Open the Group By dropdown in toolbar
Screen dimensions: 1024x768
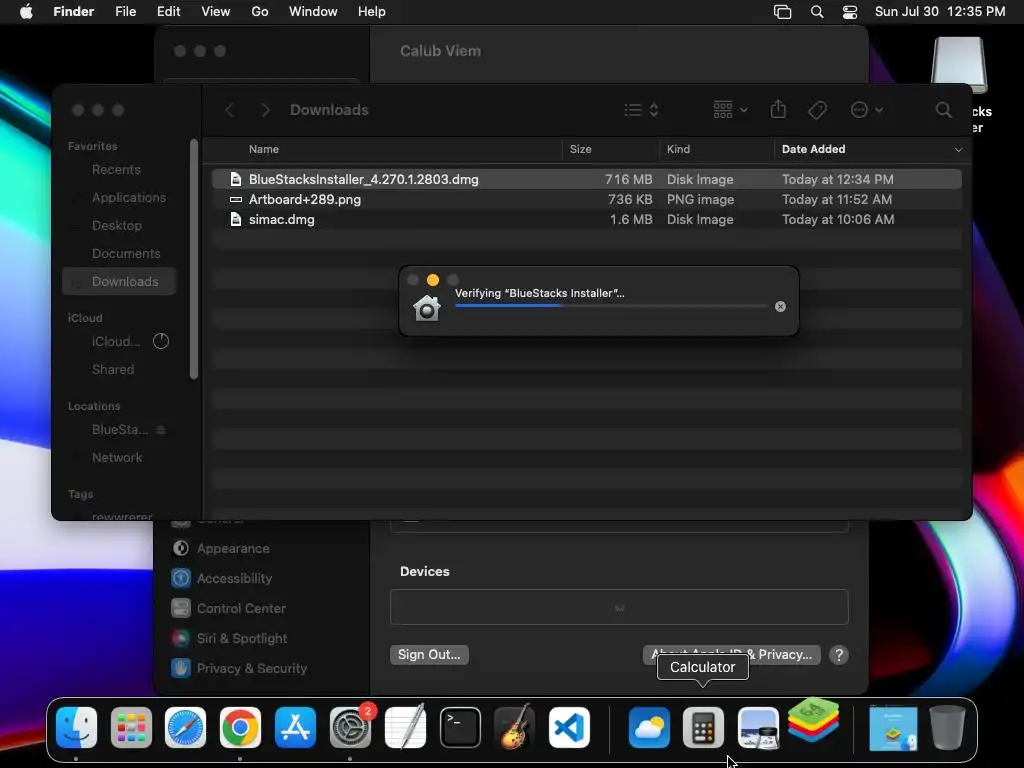tap(730, 110)
